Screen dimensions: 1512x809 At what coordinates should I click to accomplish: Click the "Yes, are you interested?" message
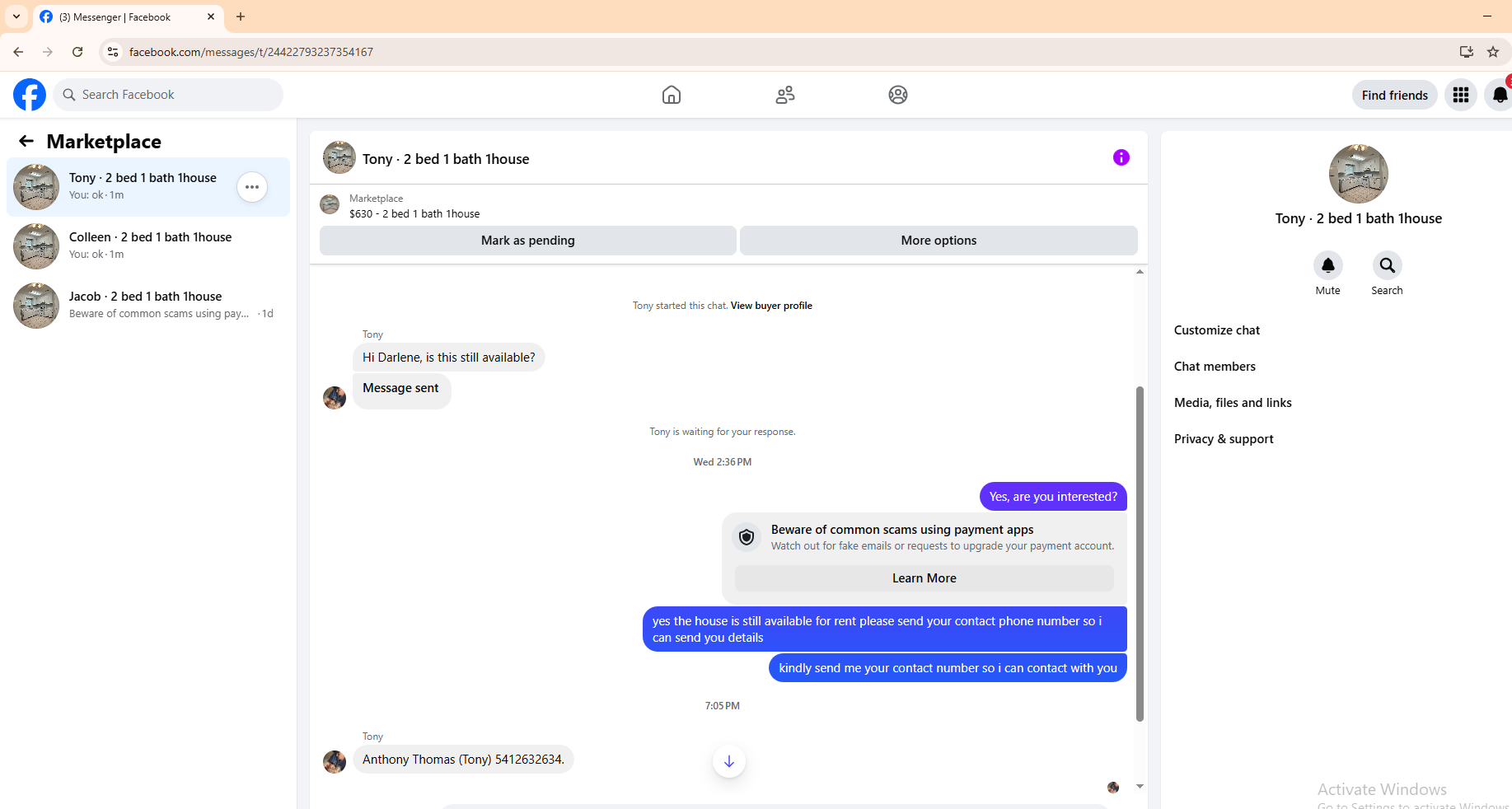pos(1053,497)
